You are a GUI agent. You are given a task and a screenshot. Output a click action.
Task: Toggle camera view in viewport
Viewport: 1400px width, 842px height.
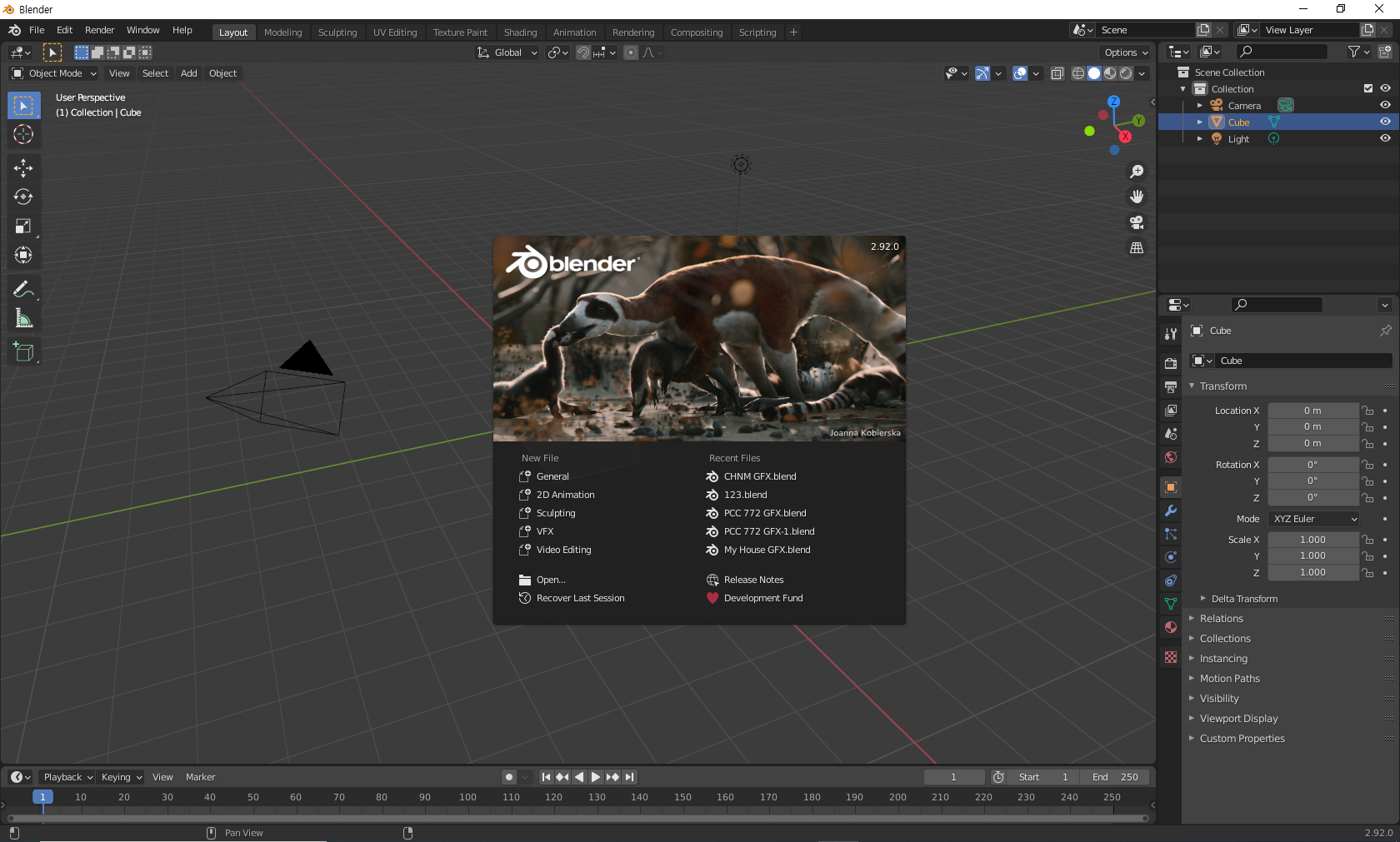[x=1137, y=222]
